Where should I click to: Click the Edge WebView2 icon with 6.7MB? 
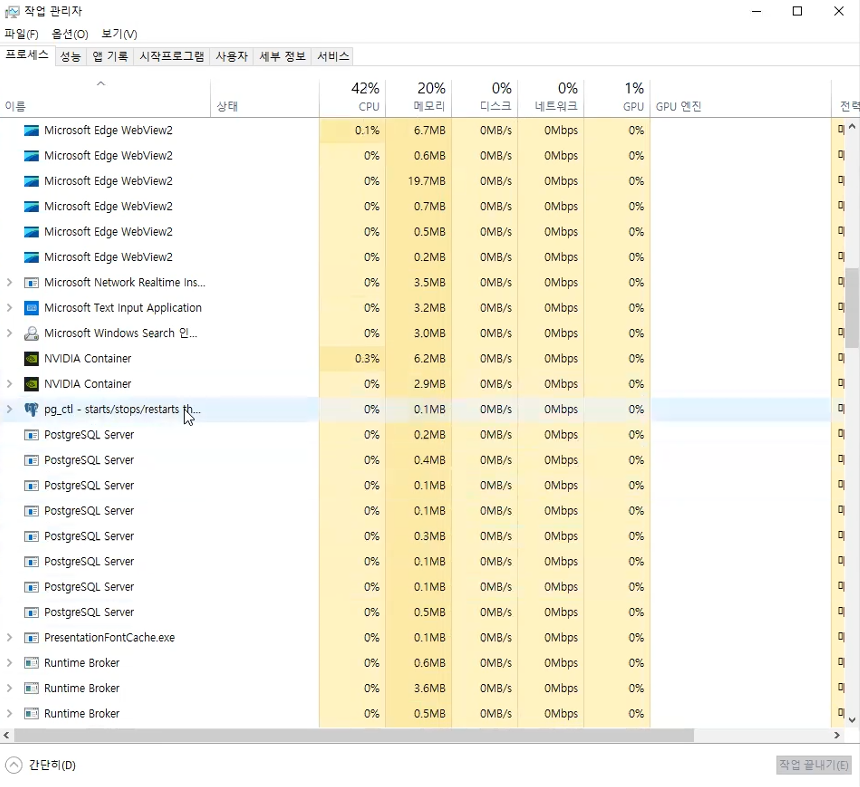pos(31,130)
